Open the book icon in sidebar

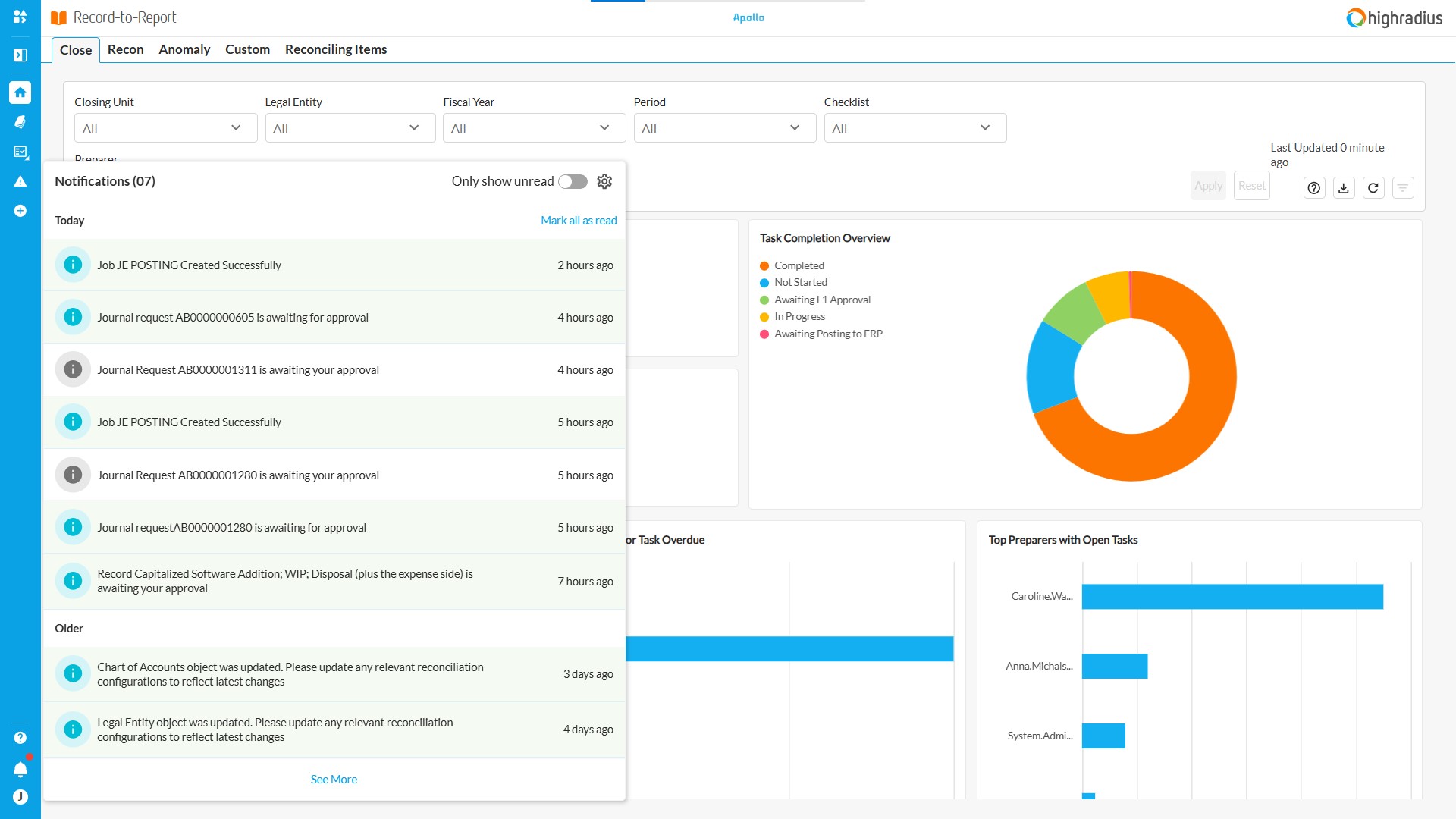click(x=20, y=122)
